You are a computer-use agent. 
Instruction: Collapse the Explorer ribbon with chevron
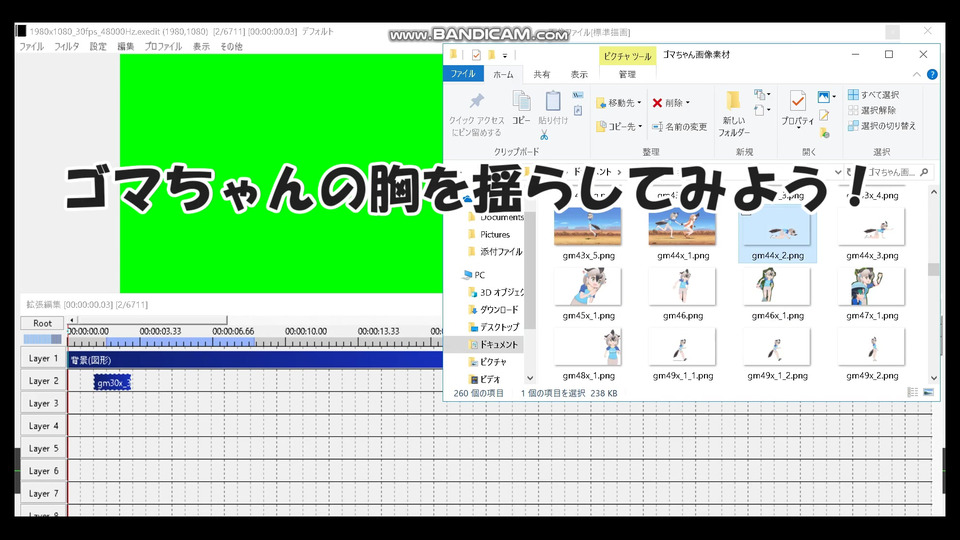[x=917, y=74]
